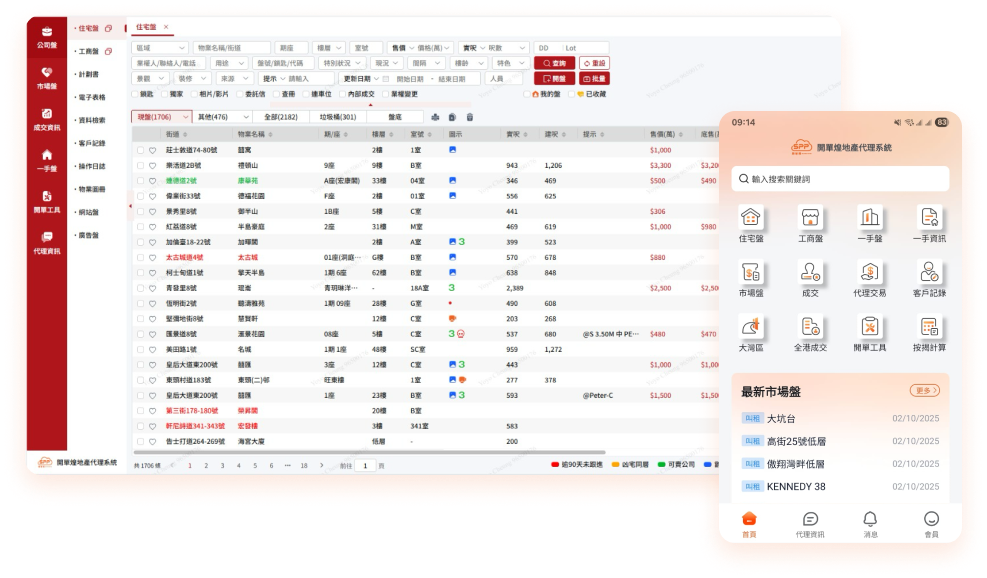
Task: Open 公司盤 in the red sidebar
Action: pyautogui.click(x=47, y=36)
